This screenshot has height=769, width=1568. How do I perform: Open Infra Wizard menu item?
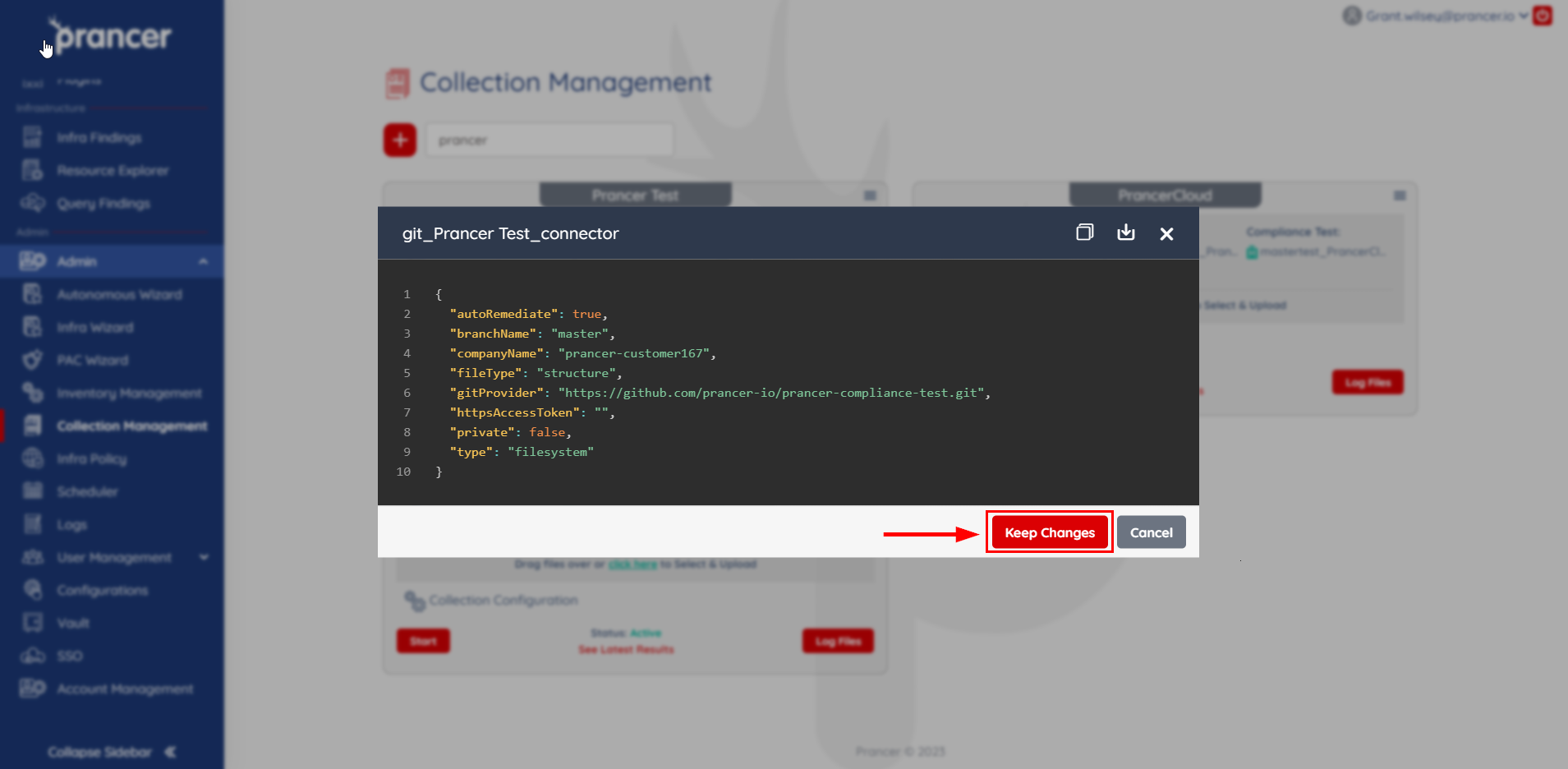95,327
